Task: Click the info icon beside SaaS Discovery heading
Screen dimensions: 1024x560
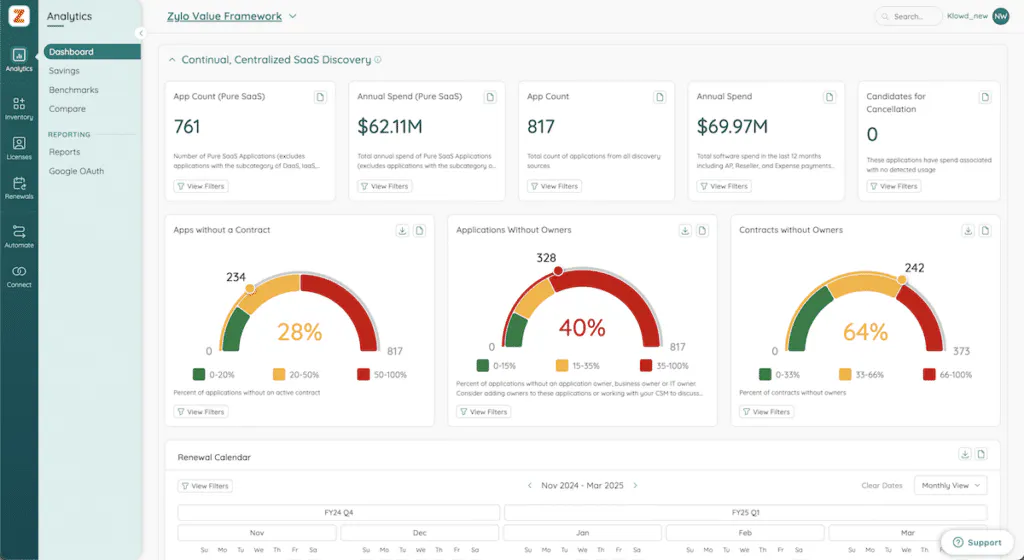Action: [x=377, y=59]
